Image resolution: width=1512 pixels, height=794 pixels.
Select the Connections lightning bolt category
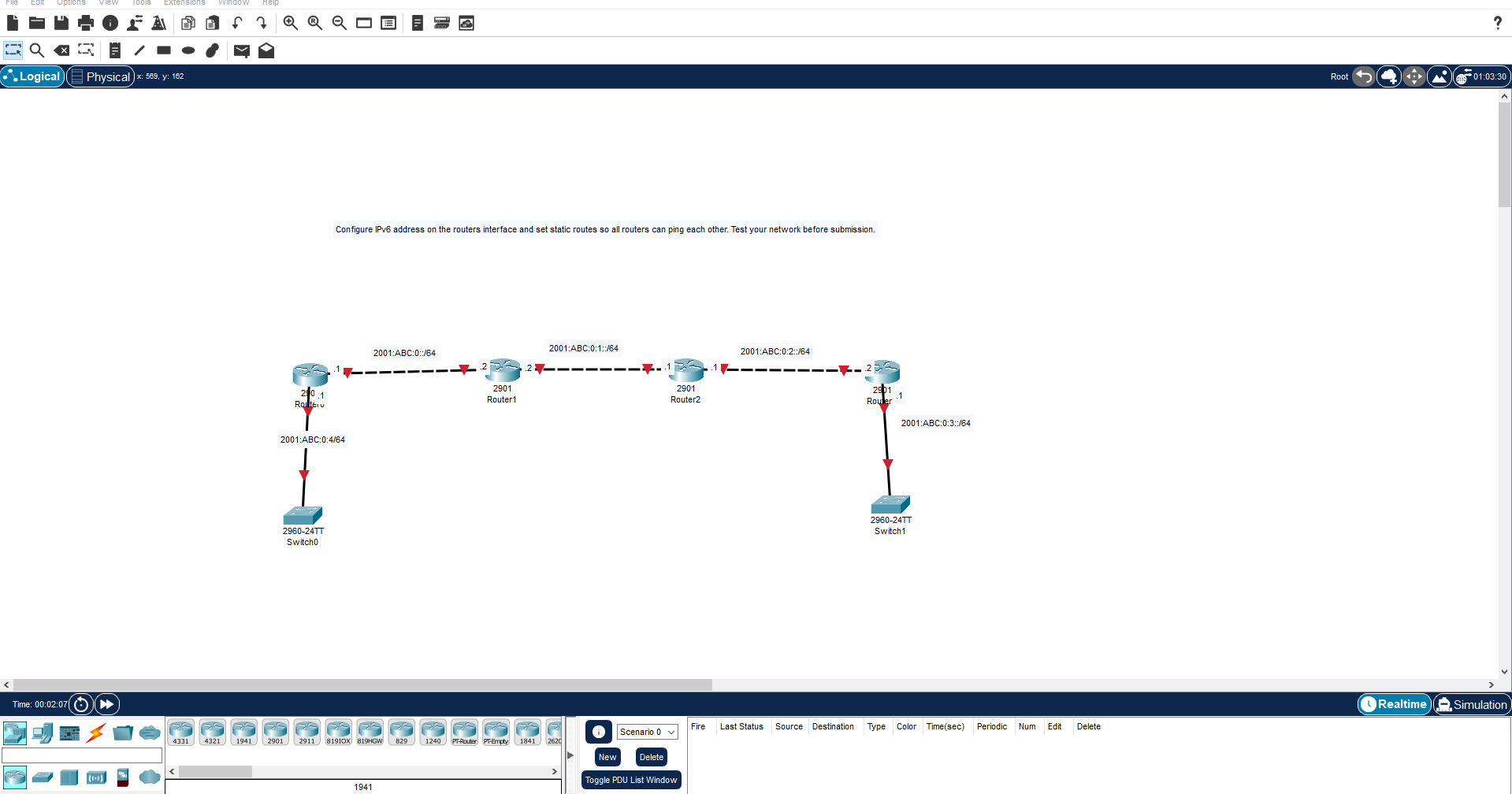[96, 733]
